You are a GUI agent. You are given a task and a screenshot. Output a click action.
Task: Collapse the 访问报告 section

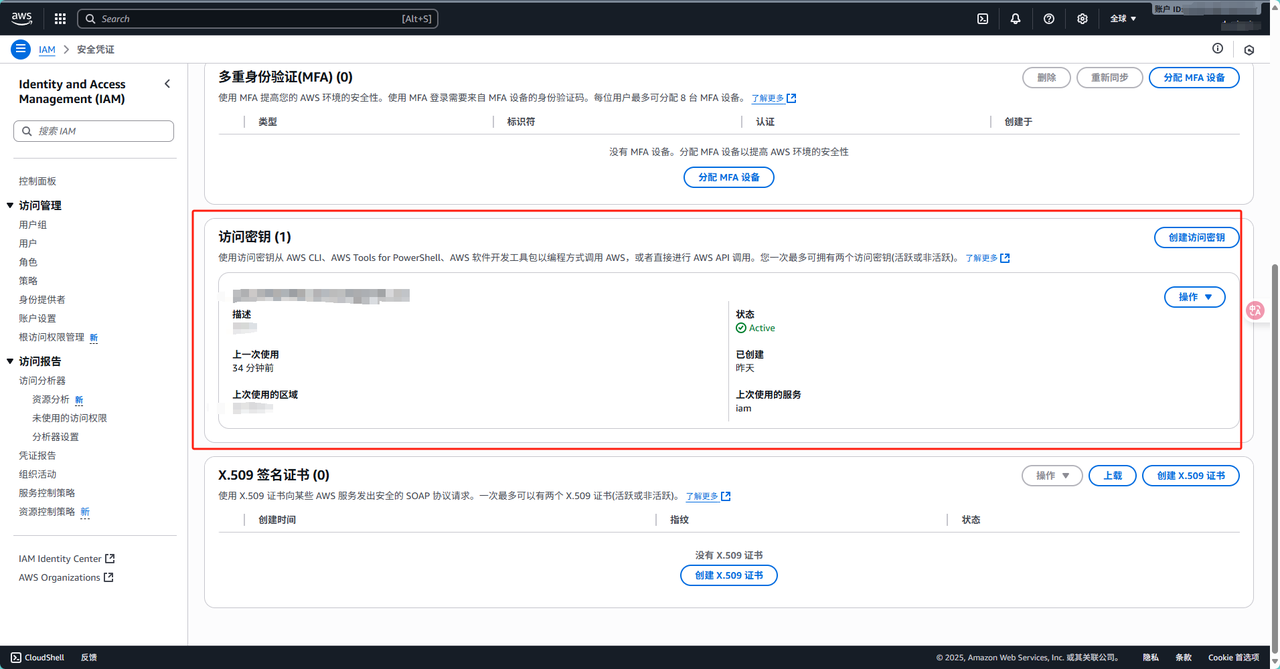point(10,361)
